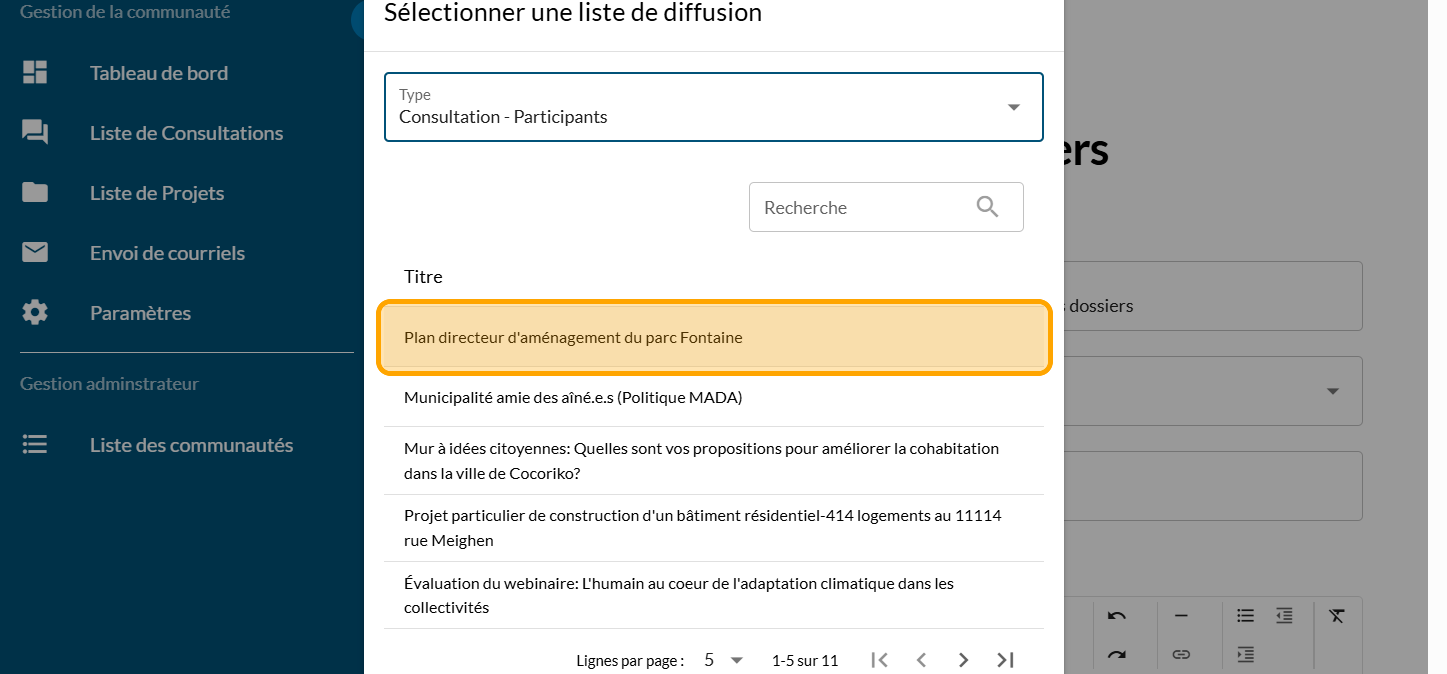The image size is (1447, 674).
Task: Jump to last page of results
Action: (1005, 660)
